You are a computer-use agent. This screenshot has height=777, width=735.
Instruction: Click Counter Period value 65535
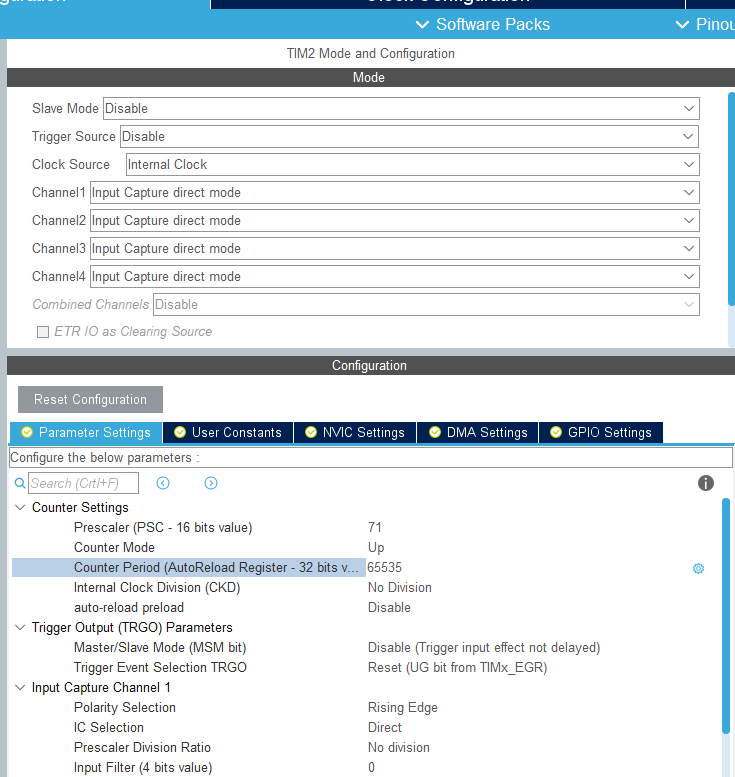385,567
